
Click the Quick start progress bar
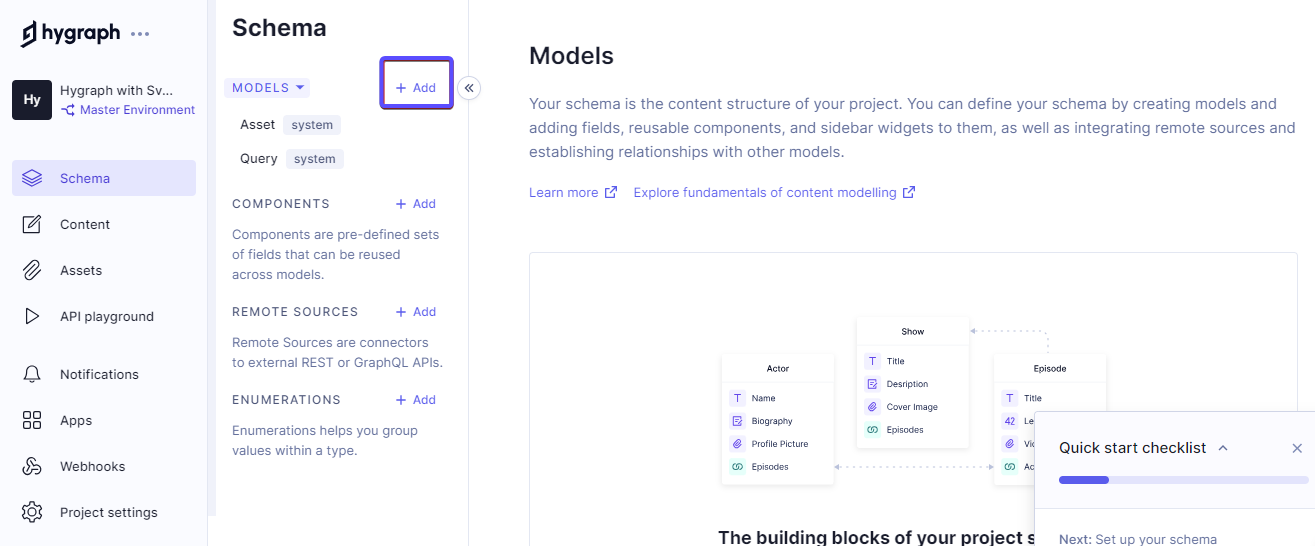1183,480
